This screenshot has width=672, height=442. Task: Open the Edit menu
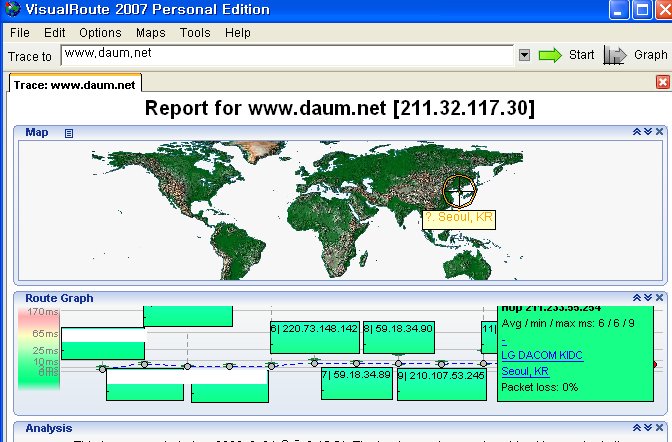tap(54, 33)
